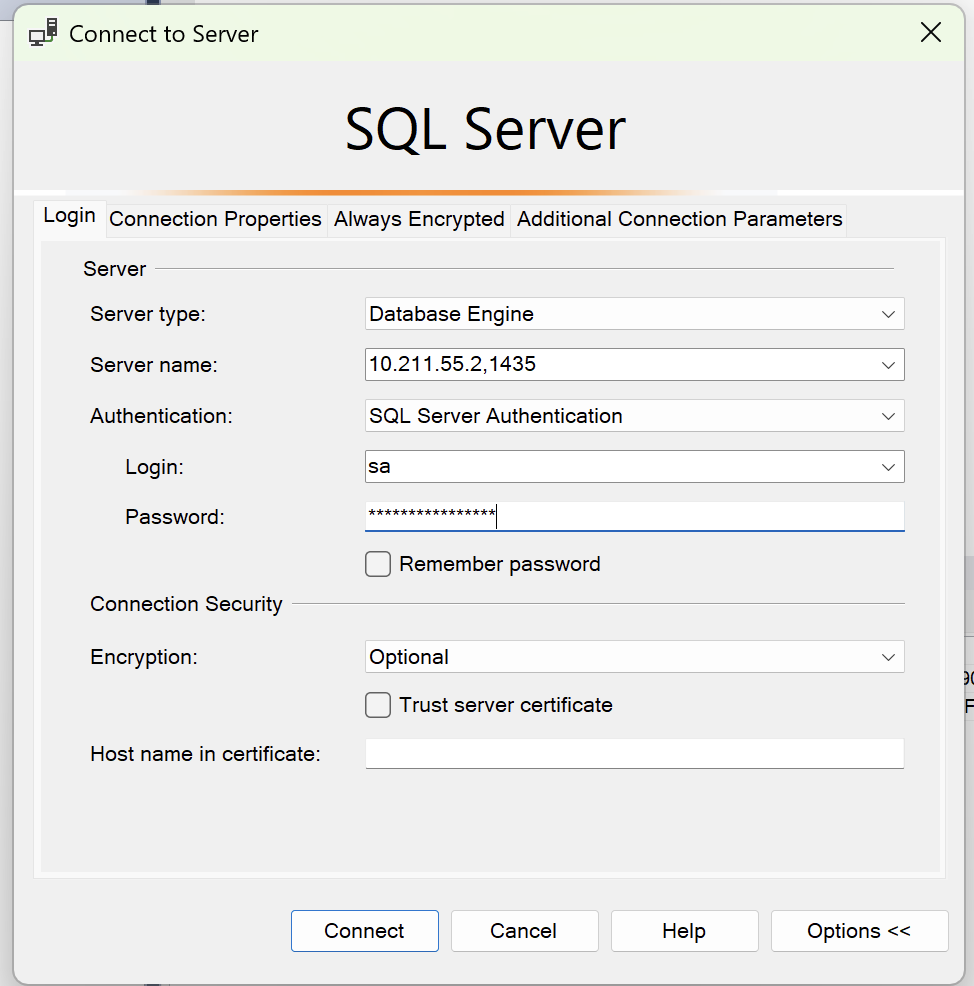Click the Connect to Server window icon
Image resolution: width=974 pixels, height=986 pixels.
point(43,33)
